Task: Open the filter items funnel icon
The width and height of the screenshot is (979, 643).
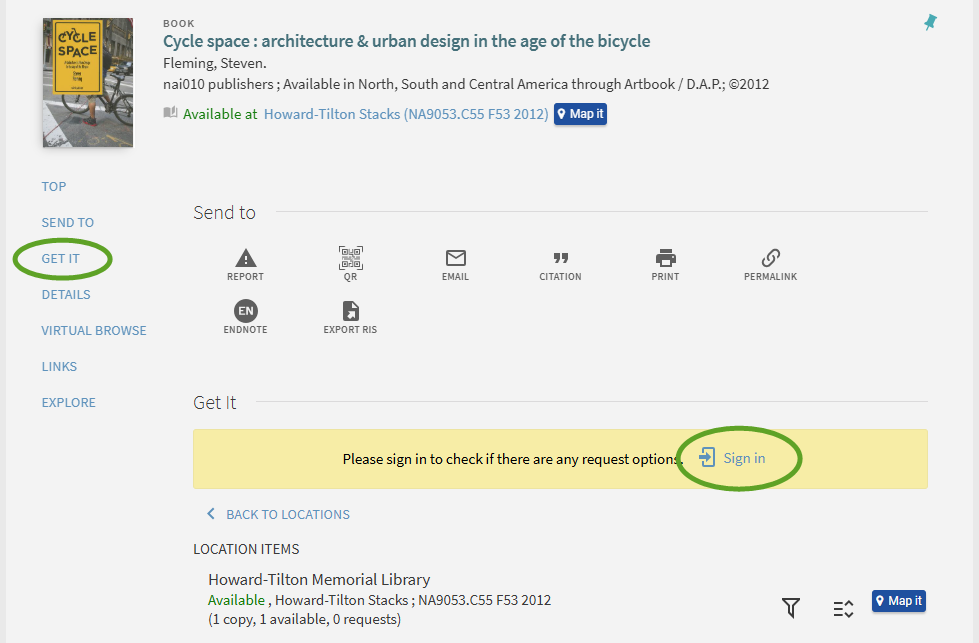Action: pos(791,607)
